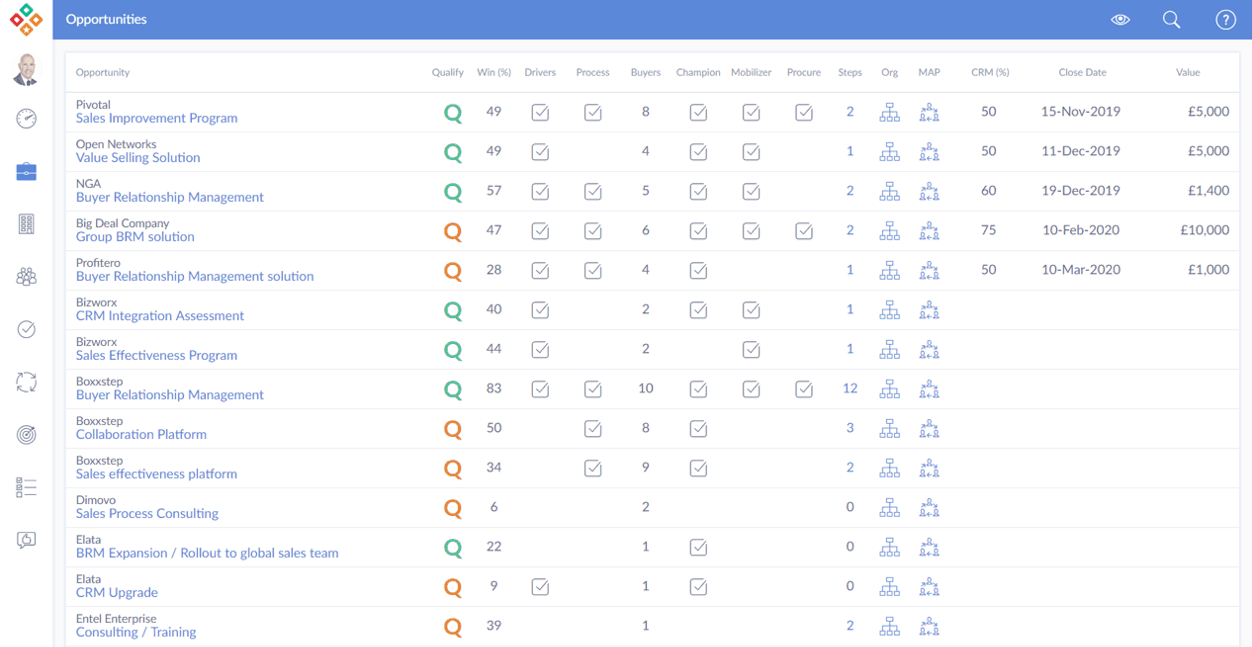Click the target icon in sidebar
1252x647 pixels.
26,434
